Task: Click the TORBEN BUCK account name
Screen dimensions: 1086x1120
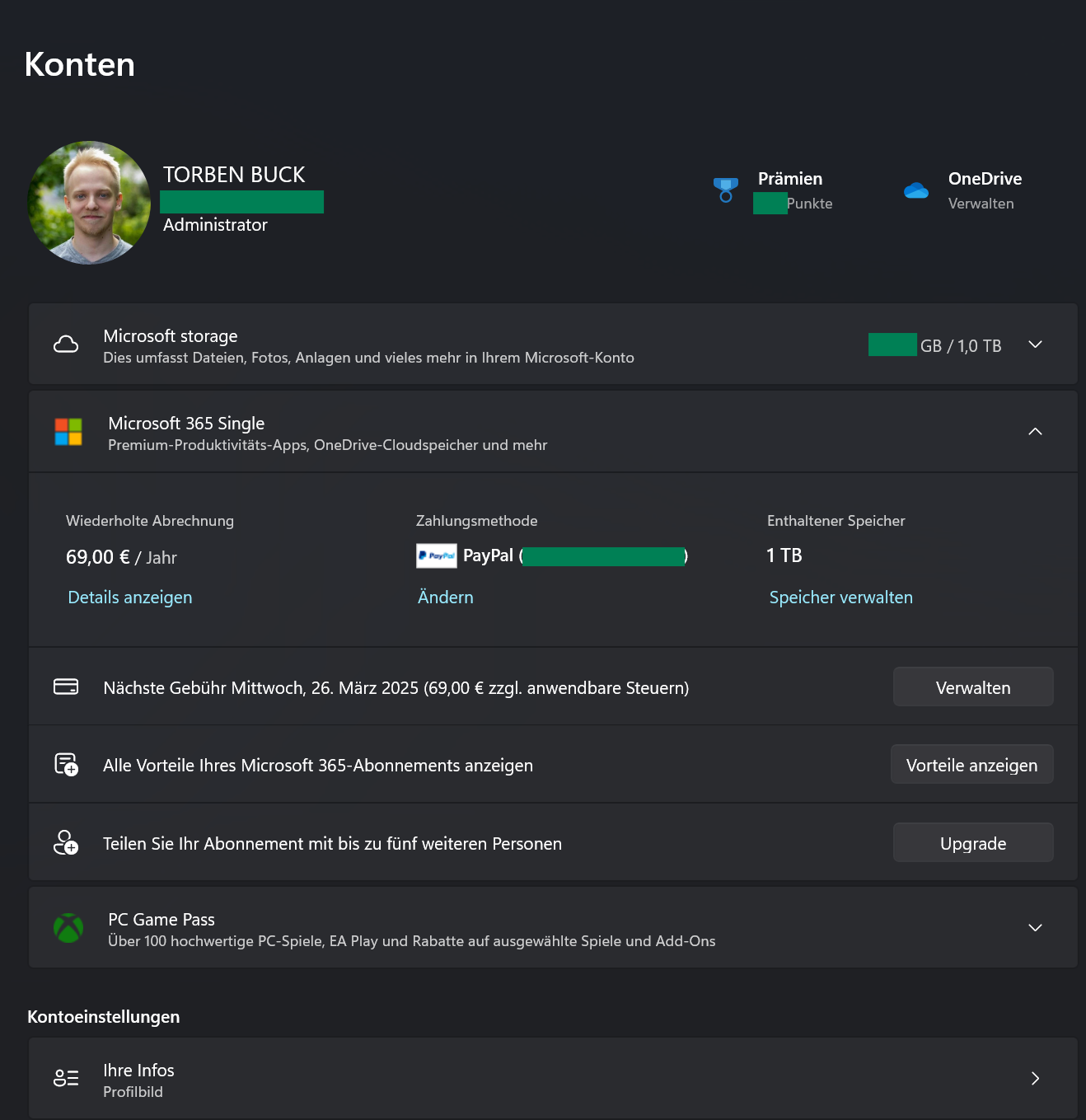Action: point(234,175)
